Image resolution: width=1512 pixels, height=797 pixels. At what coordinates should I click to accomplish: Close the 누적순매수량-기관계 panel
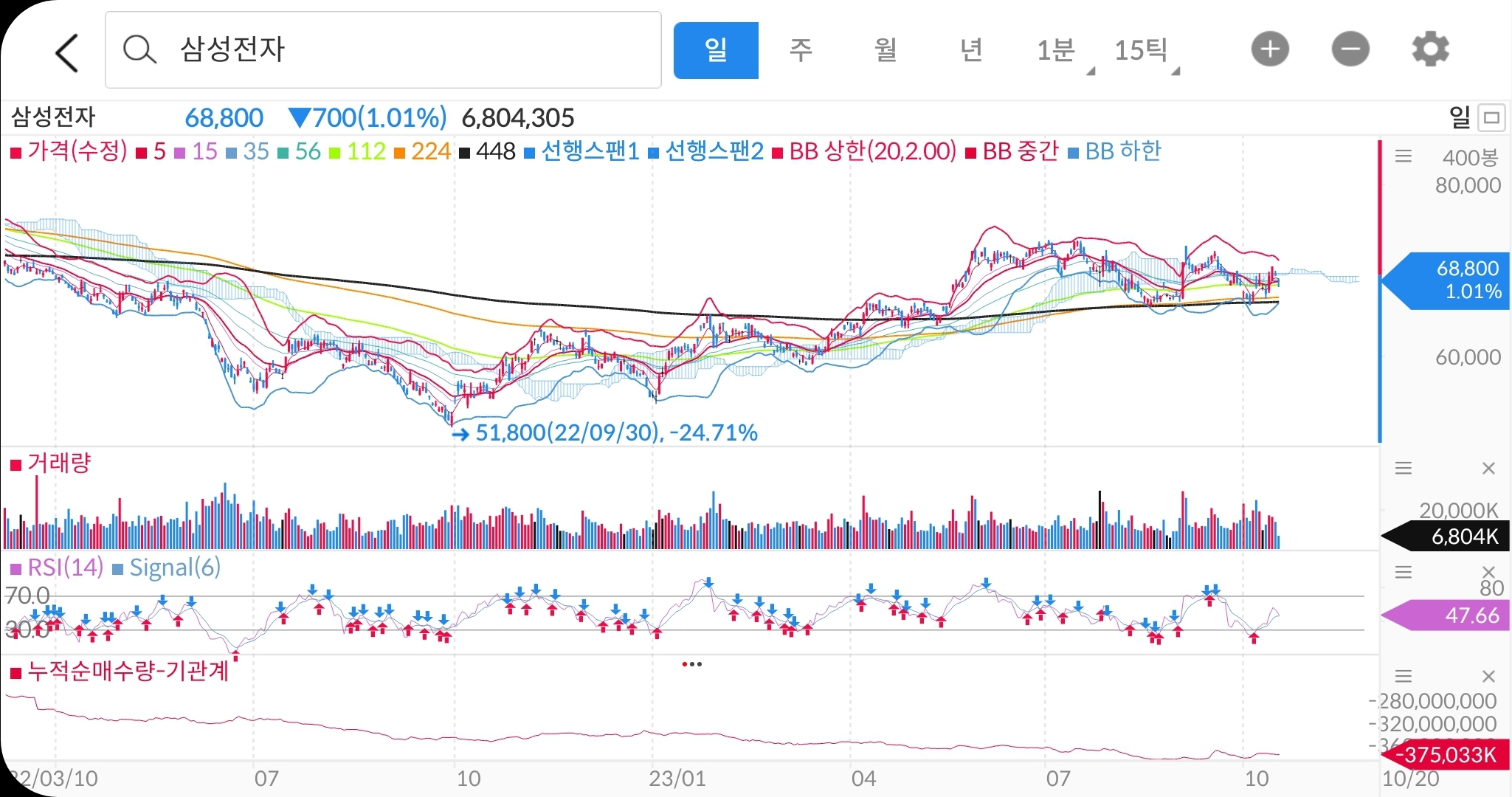(1488, 676)
